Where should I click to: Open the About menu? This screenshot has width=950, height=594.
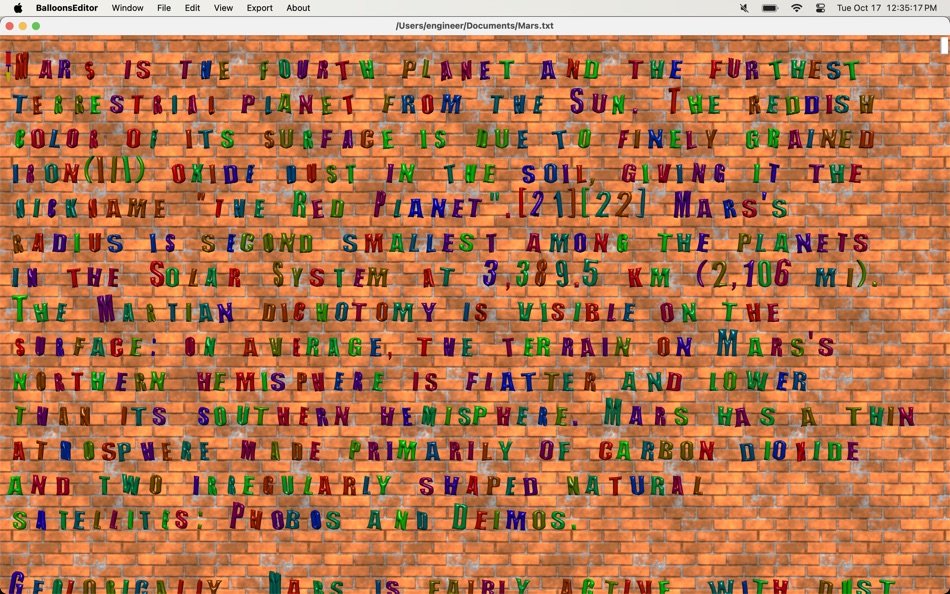click(298, 8)
